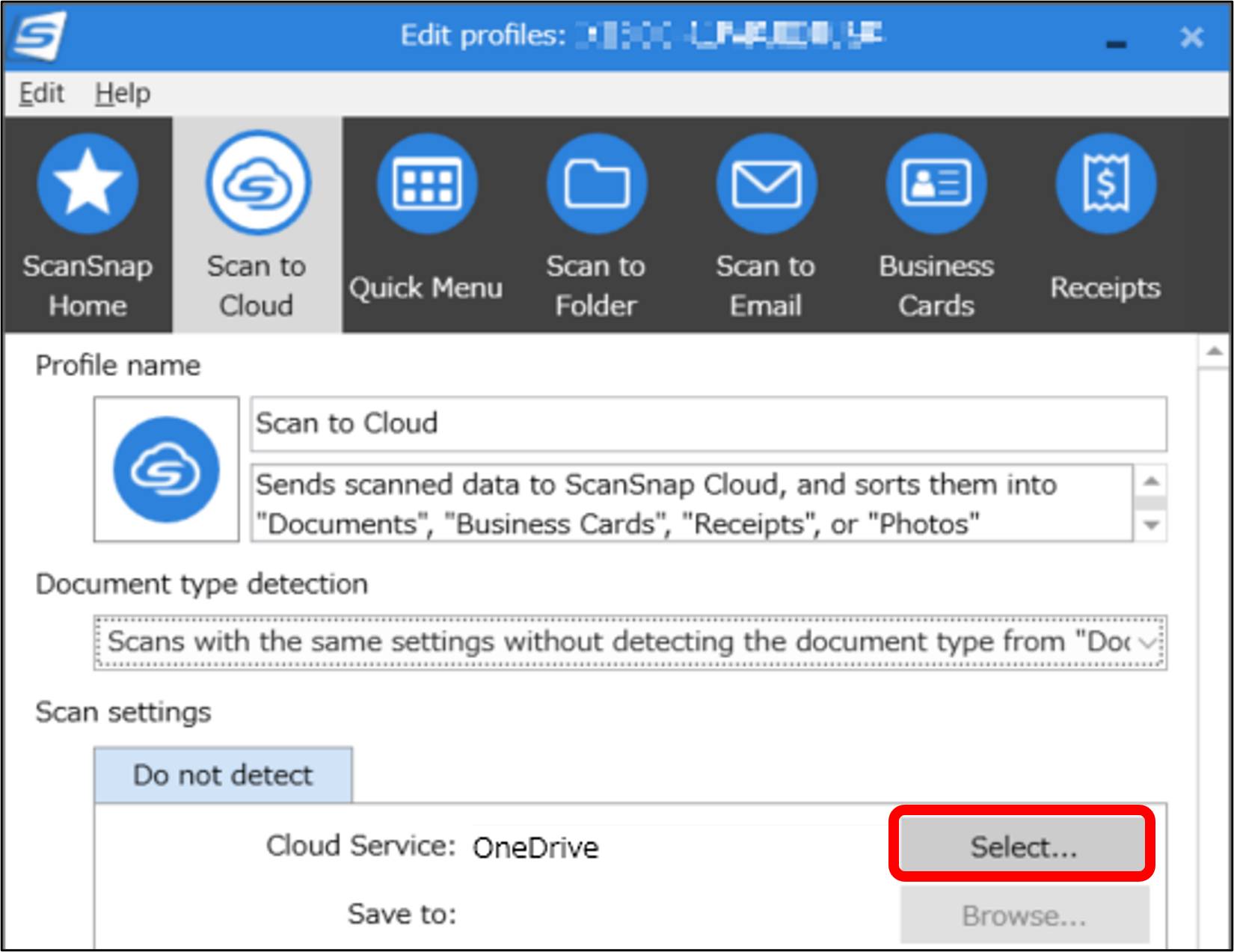Click the disabled Browse... button
1234x952 pixels.
click(x=1024, y=915)
